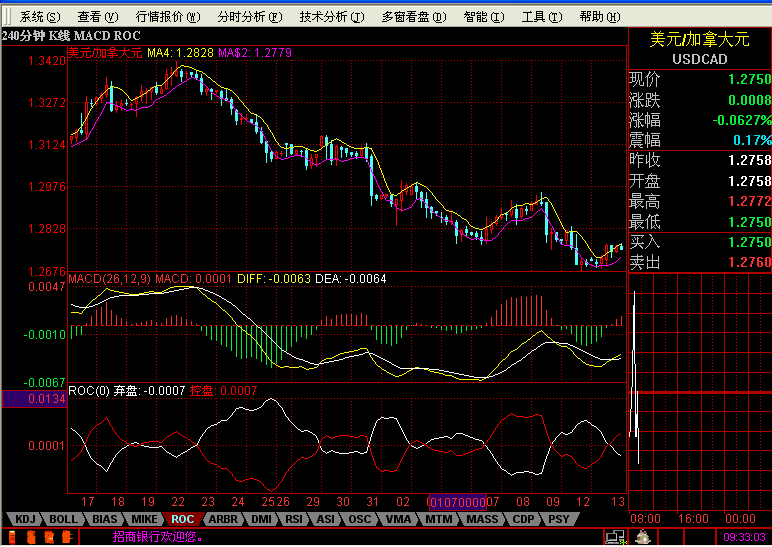The image size is (772, 547).
Task: Click the money bag icon in status bar
Action: coord(643,537)
